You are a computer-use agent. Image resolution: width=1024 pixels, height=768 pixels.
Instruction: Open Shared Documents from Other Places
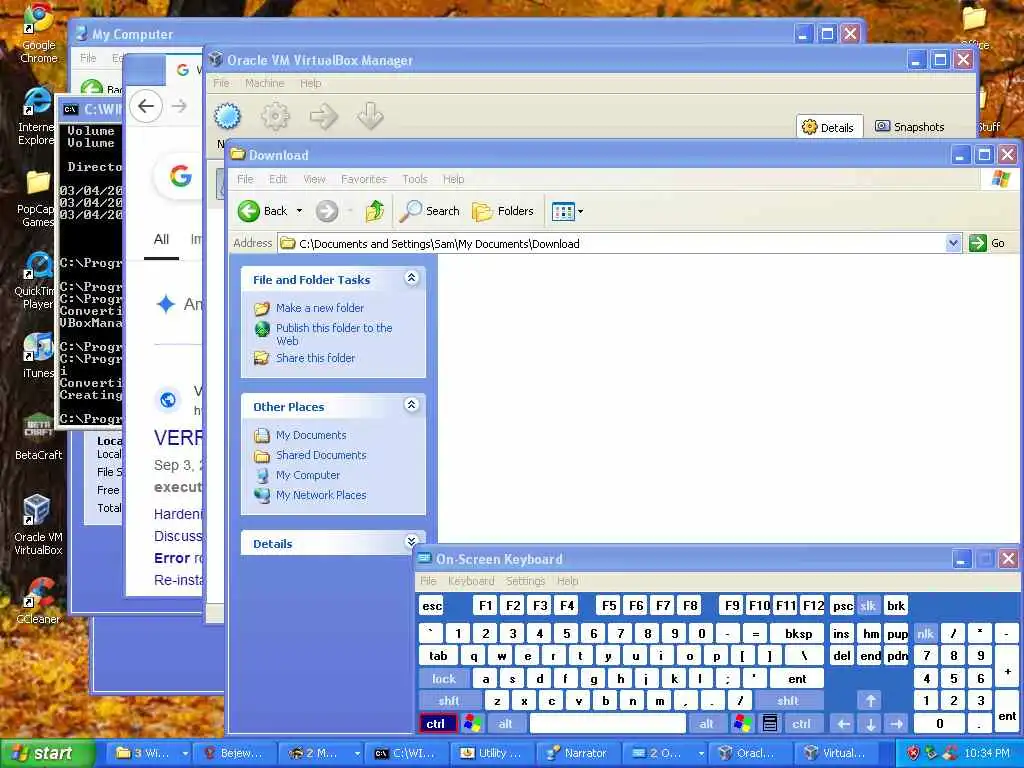(321, 455)
